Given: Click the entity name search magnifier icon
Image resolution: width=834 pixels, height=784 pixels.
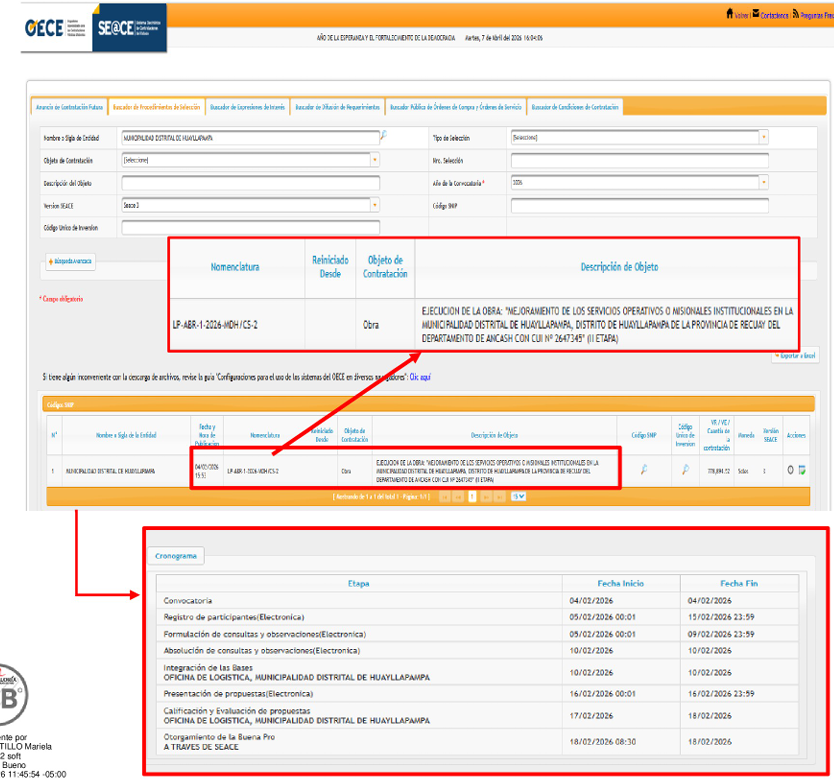Looking at the screenshot, I should [382, 134].
